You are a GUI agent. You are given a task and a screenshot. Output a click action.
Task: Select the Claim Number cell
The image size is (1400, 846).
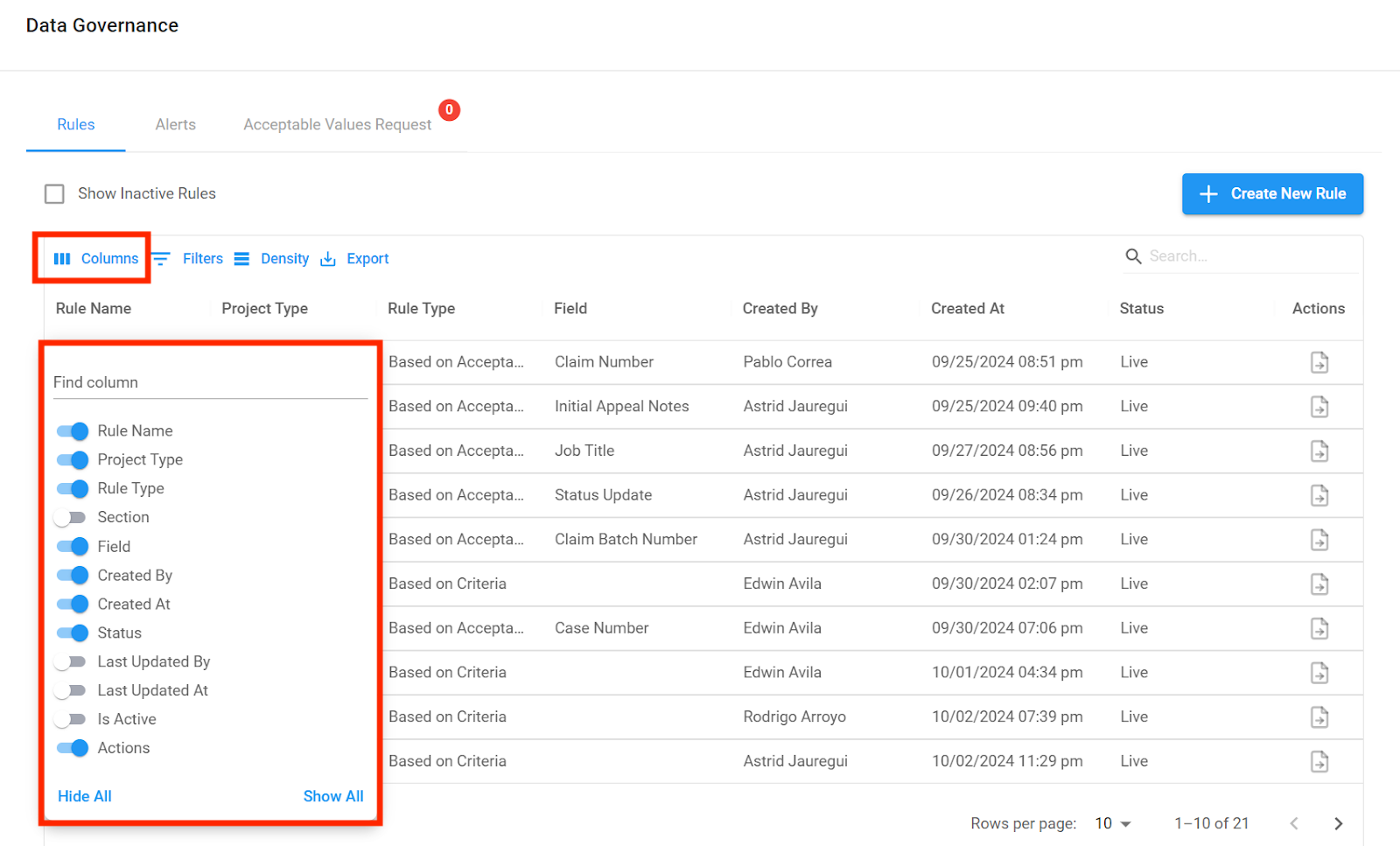click(x=604, y=362)
